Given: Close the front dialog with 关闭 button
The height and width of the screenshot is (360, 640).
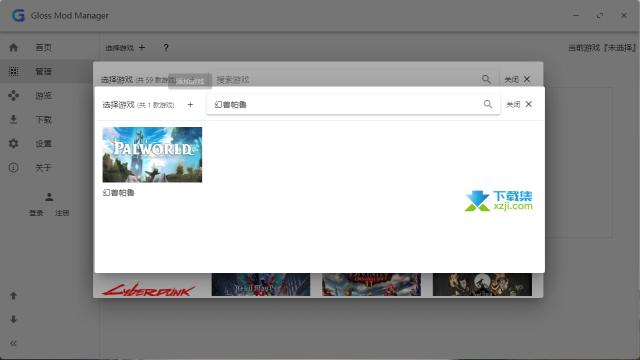Looking at the screenshot, I should click(x=519, y=104).
